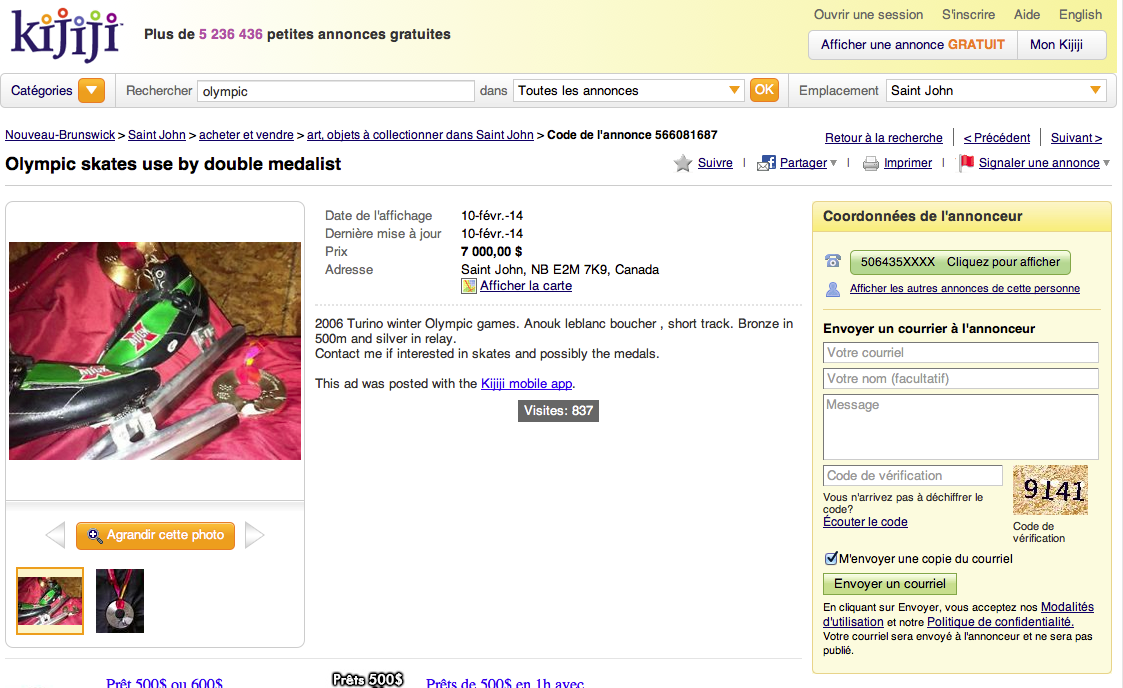This screenshot has width=1123, height=688.
Task: Click the star icon beside Suivre
Action: [683, 163]
